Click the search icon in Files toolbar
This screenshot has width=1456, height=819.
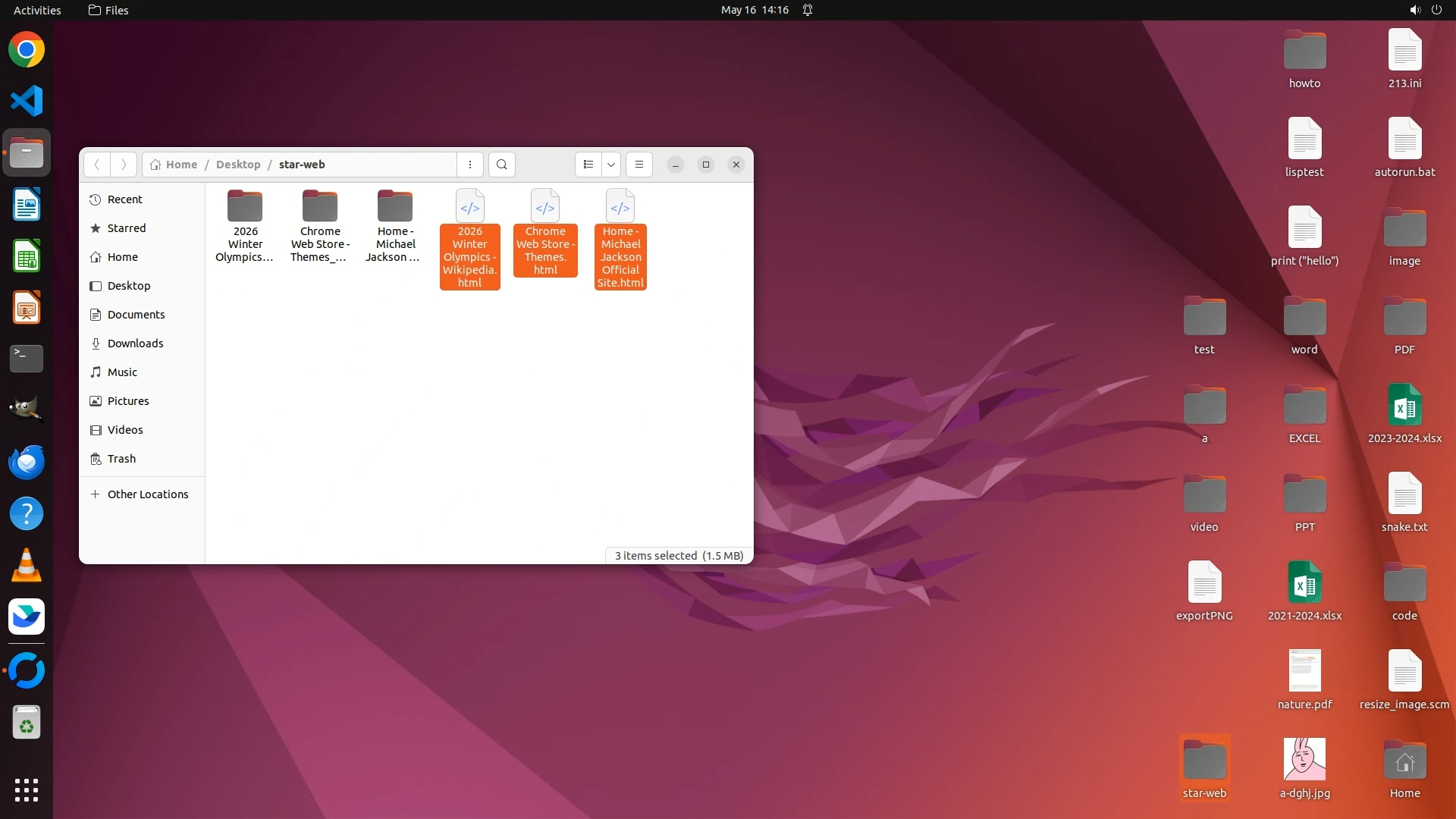[x=501, y=165]
